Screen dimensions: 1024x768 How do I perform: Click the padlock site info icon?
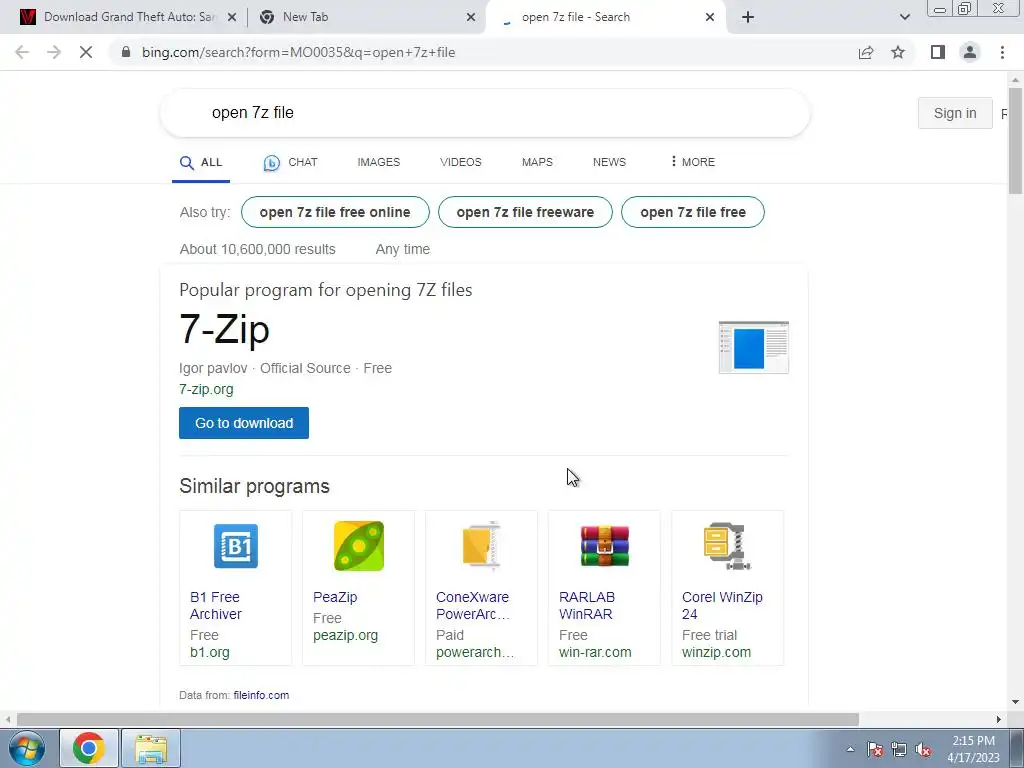126,52
